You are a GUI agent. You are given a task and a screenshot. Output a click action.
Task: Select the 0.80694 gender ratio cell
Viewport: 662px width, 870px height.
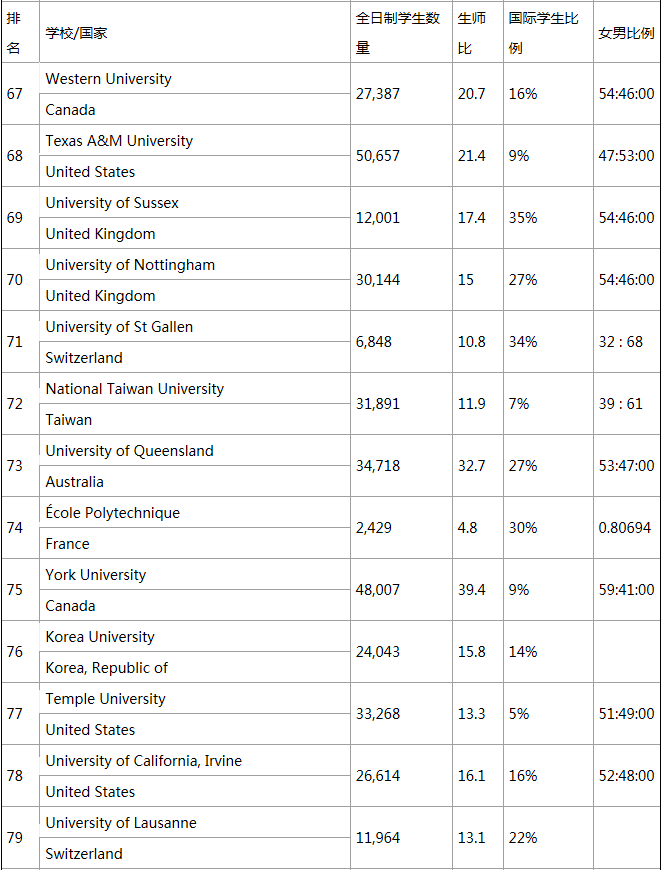pos(624,528)
